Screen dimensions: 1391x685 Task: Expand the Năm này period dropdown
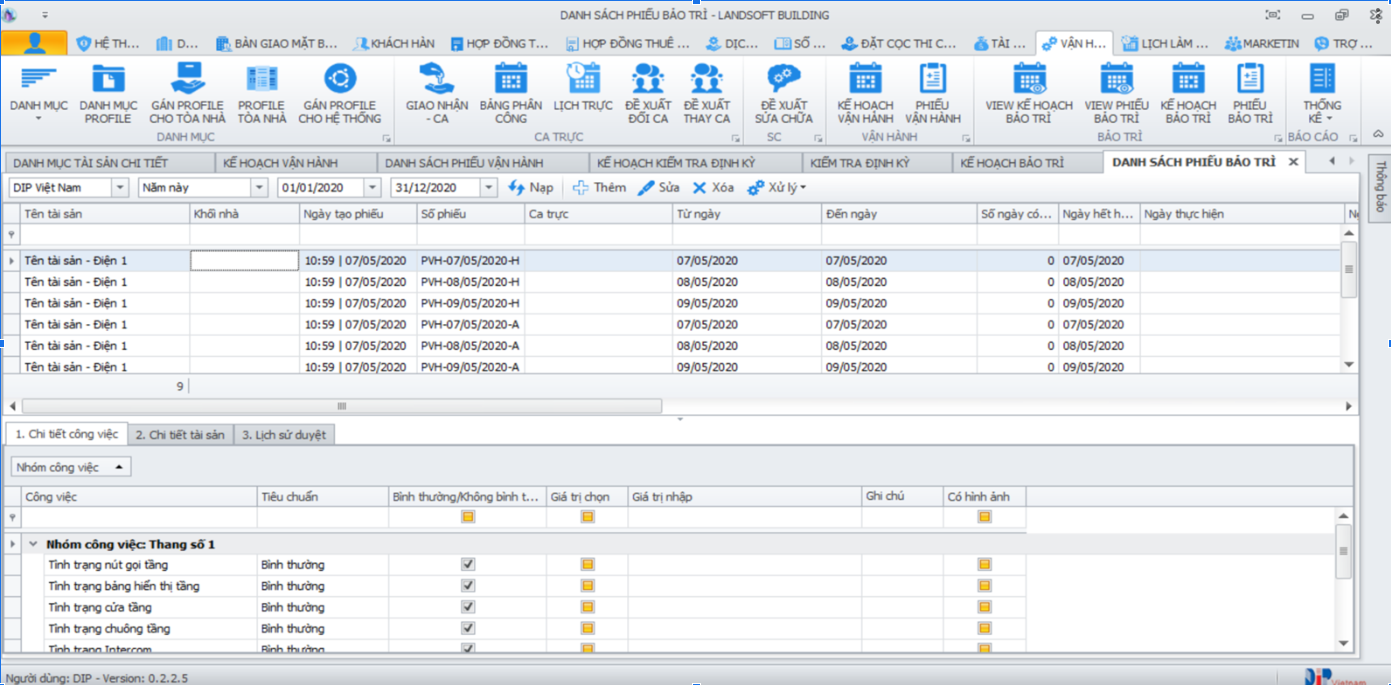[262, 187]
